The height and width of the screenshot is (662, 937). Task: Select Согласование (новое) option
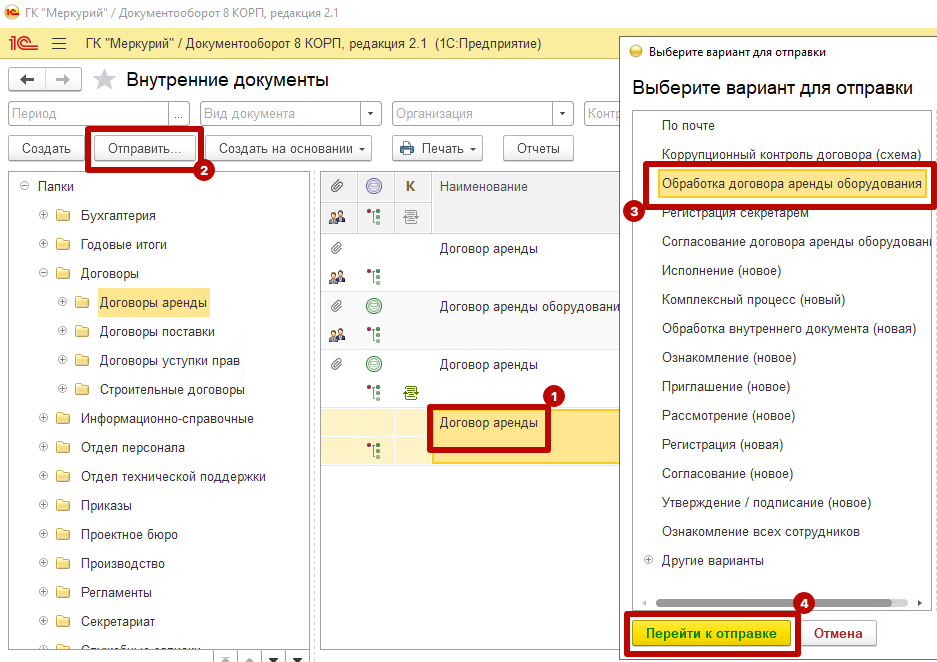727,474
